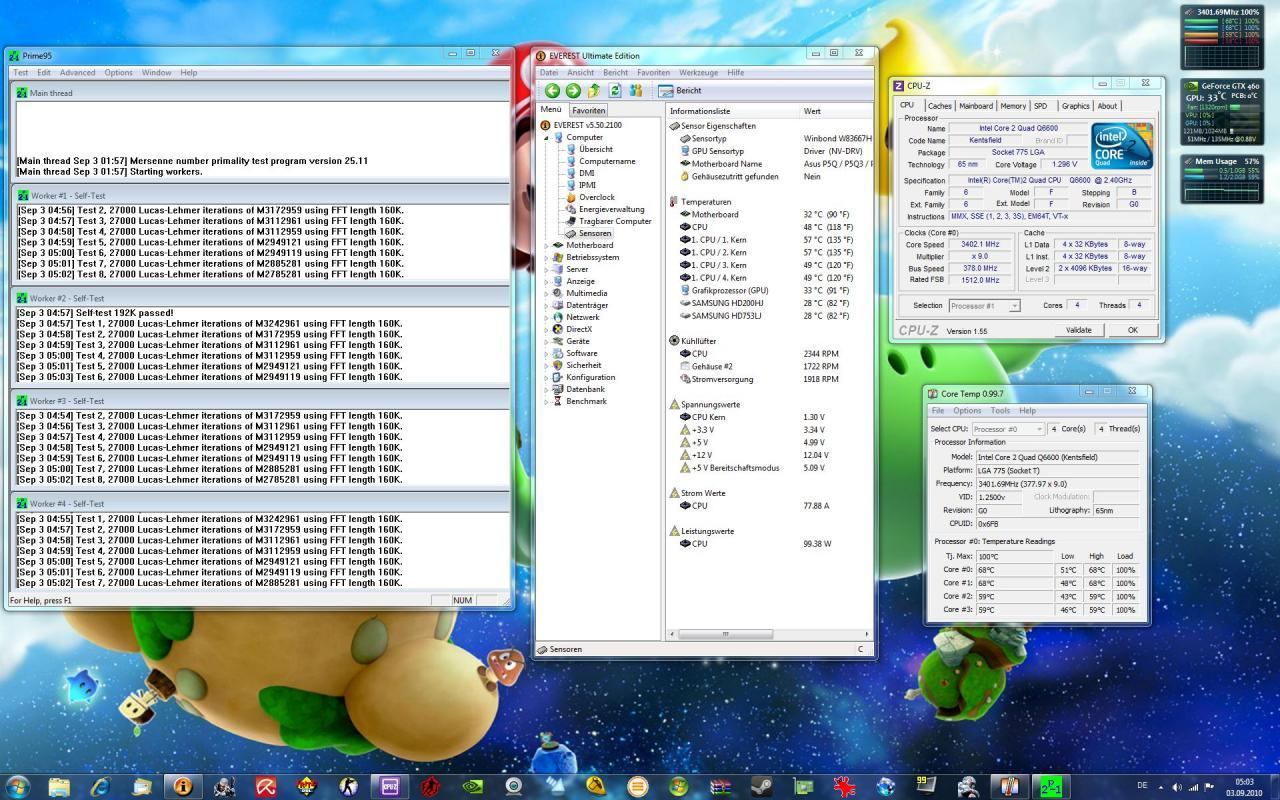
Task: Switch to the Memory tab in CPU-Z
Action: 1013,106
